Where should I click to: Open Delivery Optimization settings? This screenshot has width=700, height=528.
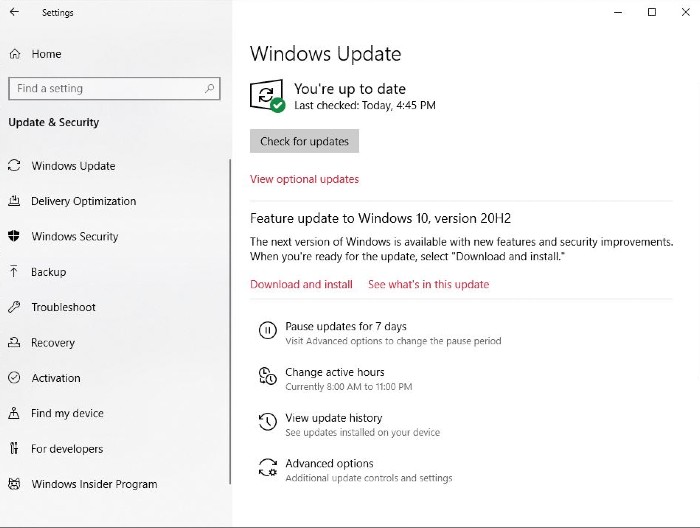[x=83, y=201]
